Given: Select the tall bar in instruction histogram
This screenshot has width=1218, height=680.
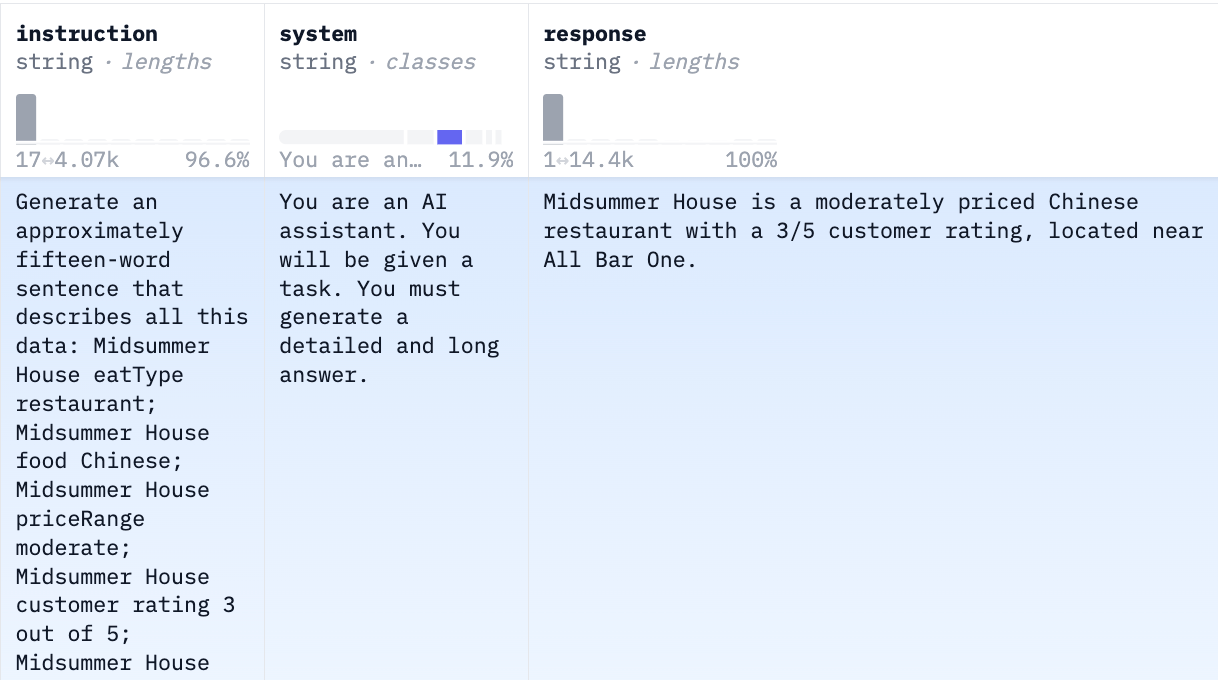Looking at the screenshot, I should click(26, 117).
